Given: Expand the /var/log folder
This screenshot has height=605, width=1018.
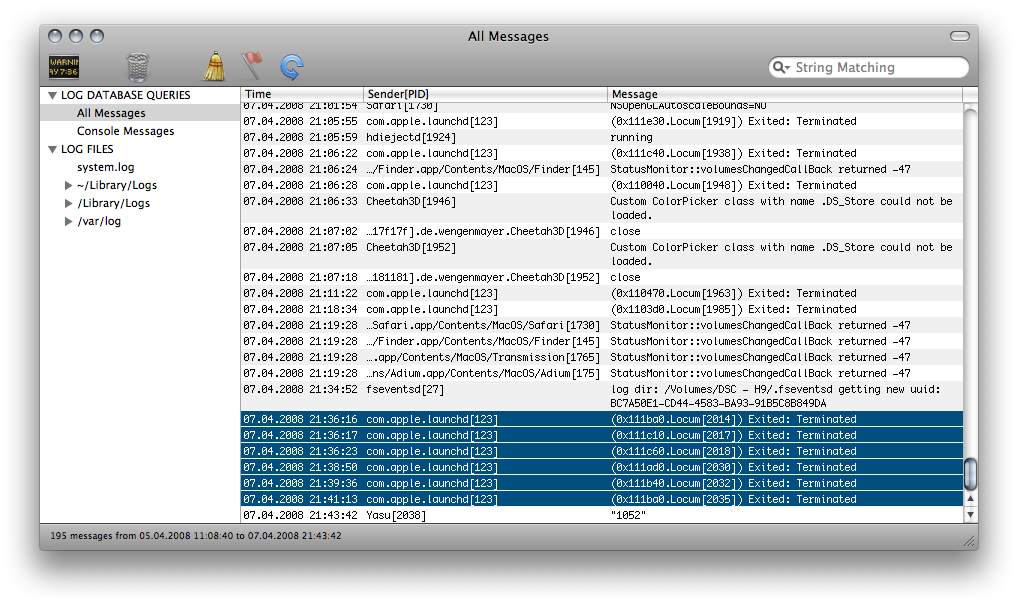Looking at the screenshot, I should pyautogui.click(x=68, y=221).
